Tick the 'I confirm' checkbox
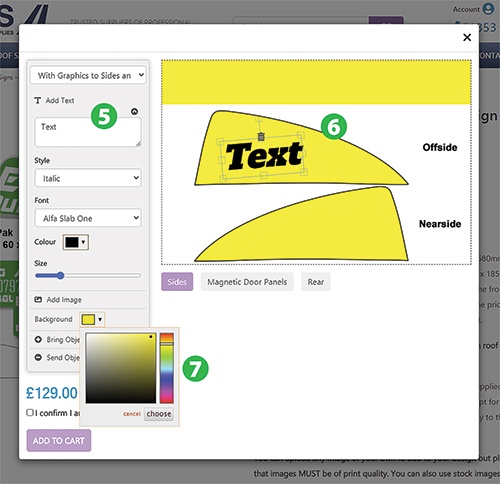 pyautogui.click(x=30, y=413)
